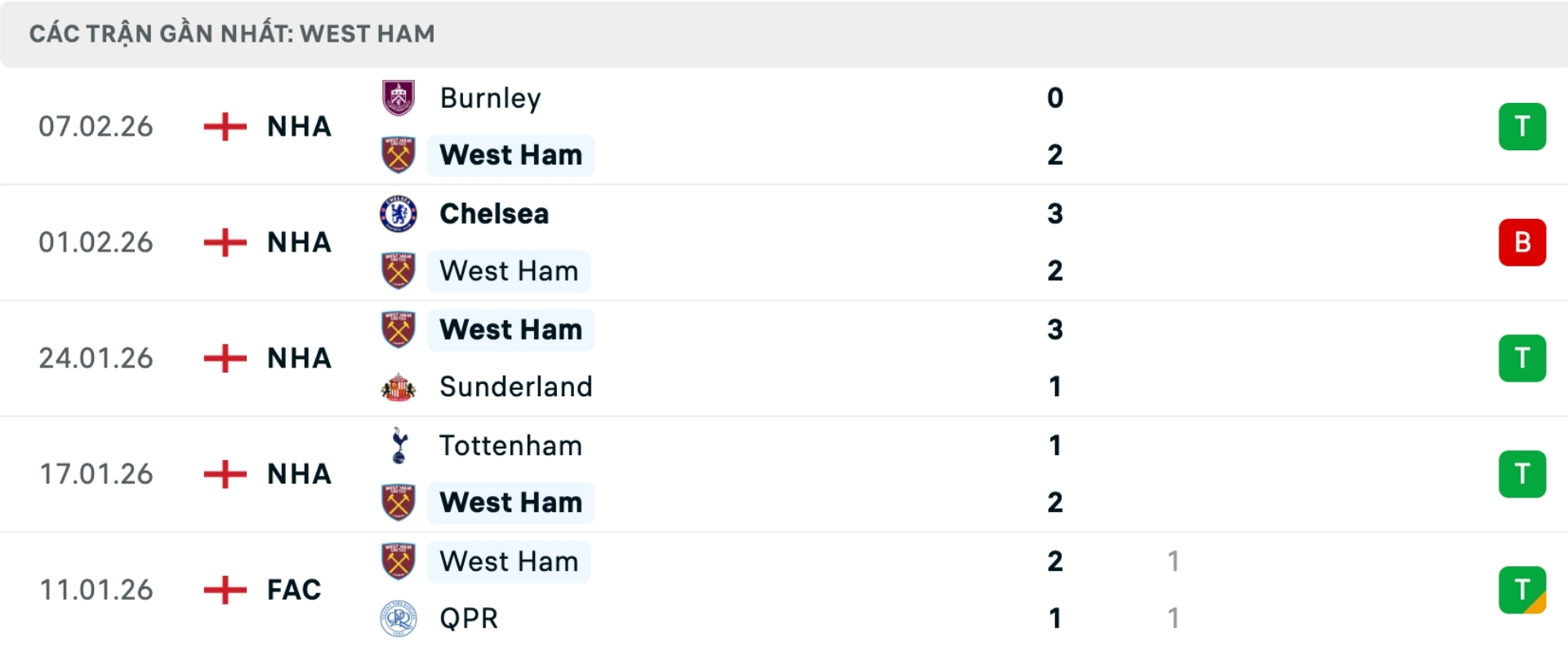Click the Tottenham club crest
Screen dimensions: 1568x647
[x=398, y=446]
